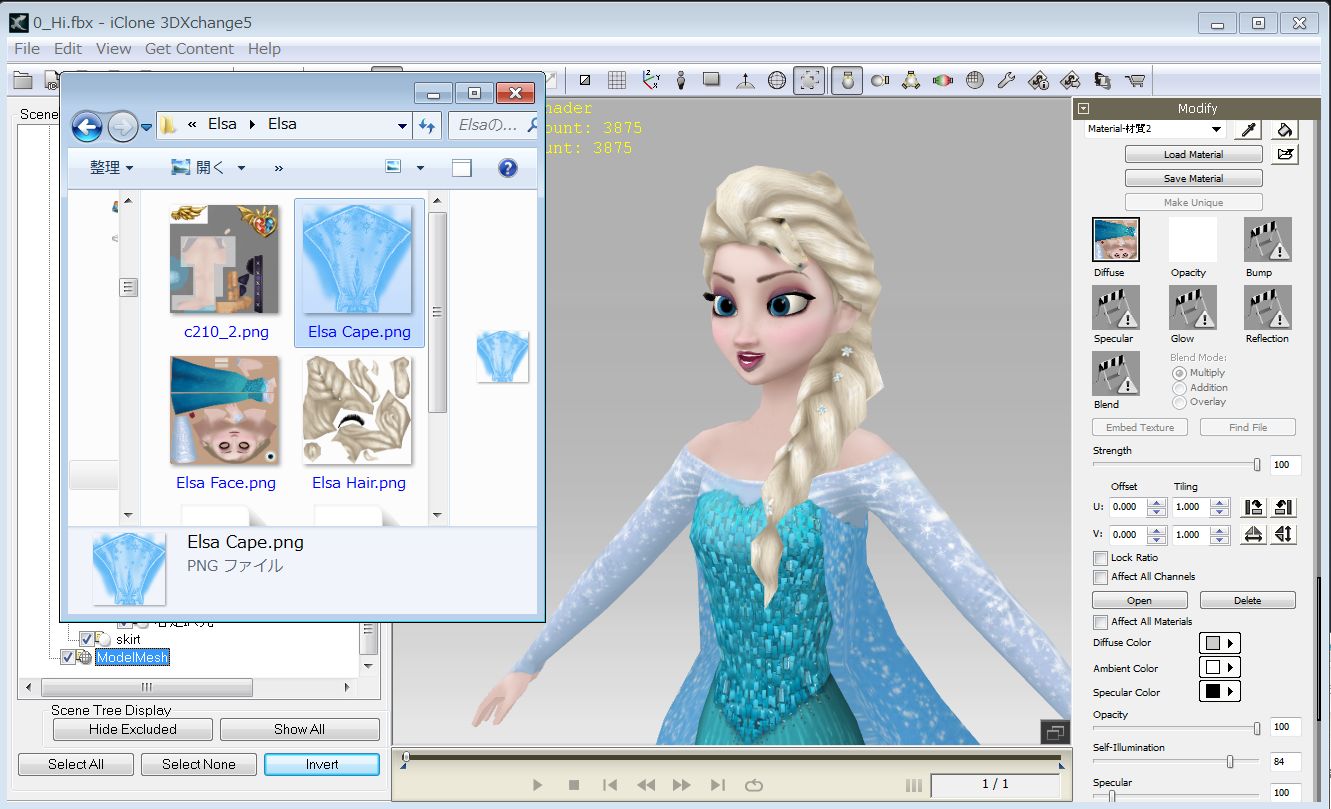The image size is (1331, 809).
Task: Click the three-point light toolbar icon
Action: (x=911, y=81)
